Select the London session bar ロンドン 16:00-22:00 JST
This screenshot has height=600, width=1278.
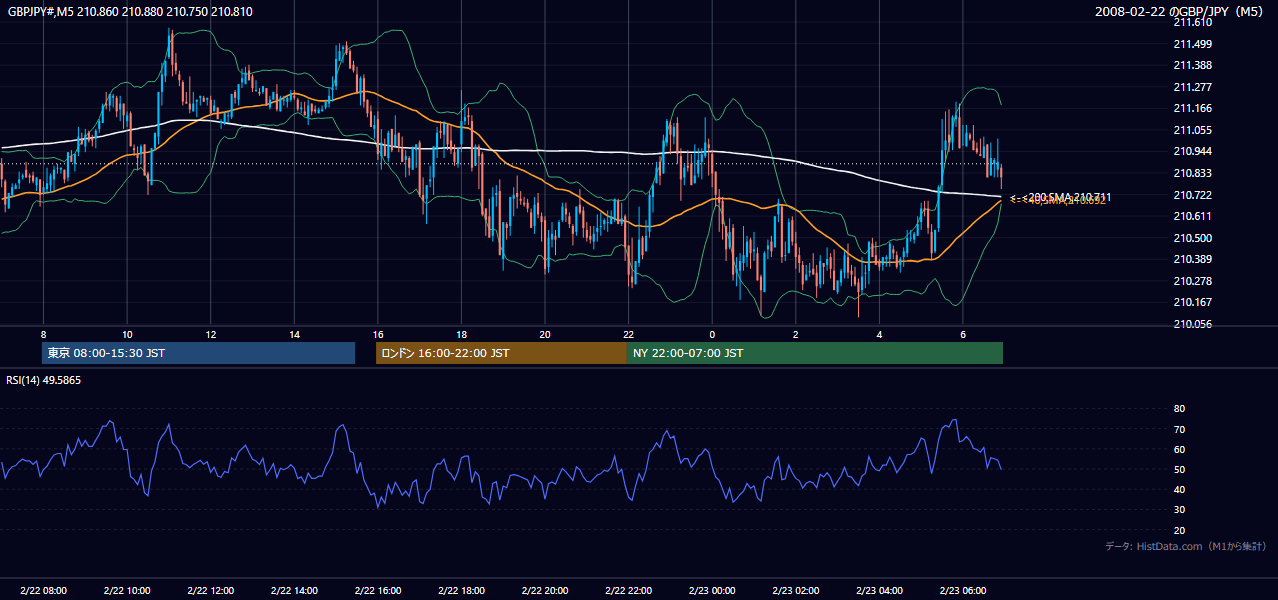click(501, 353)
